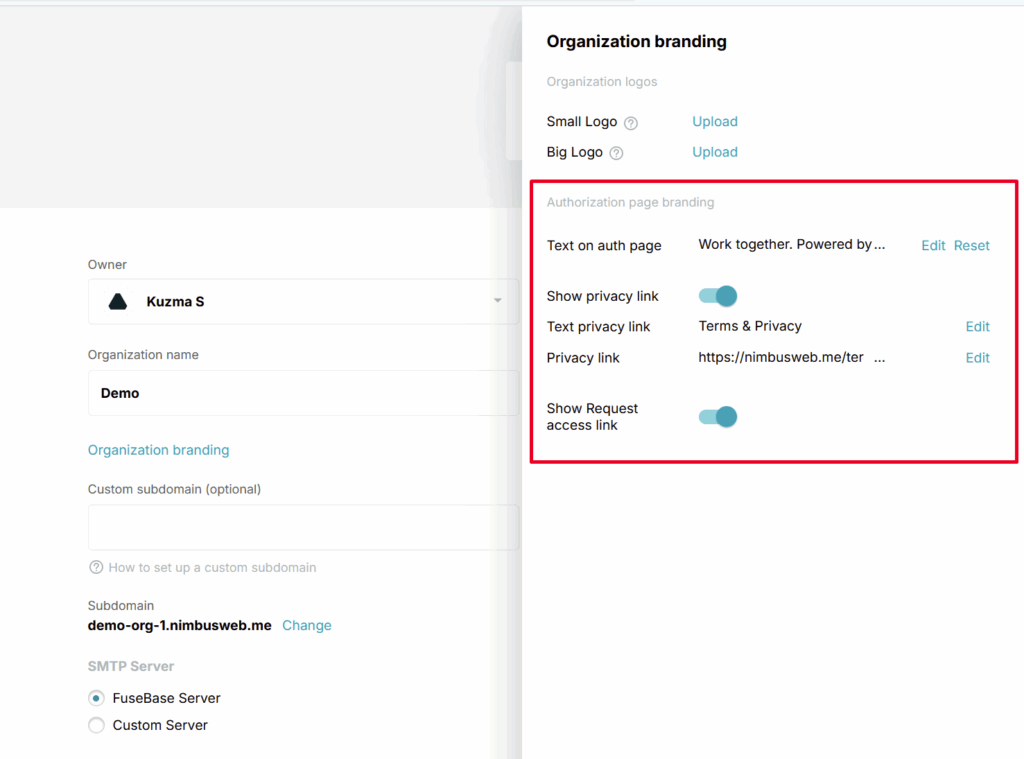
Task: Change the demo-org-1 subdomain
Action: tap(306, 625)
